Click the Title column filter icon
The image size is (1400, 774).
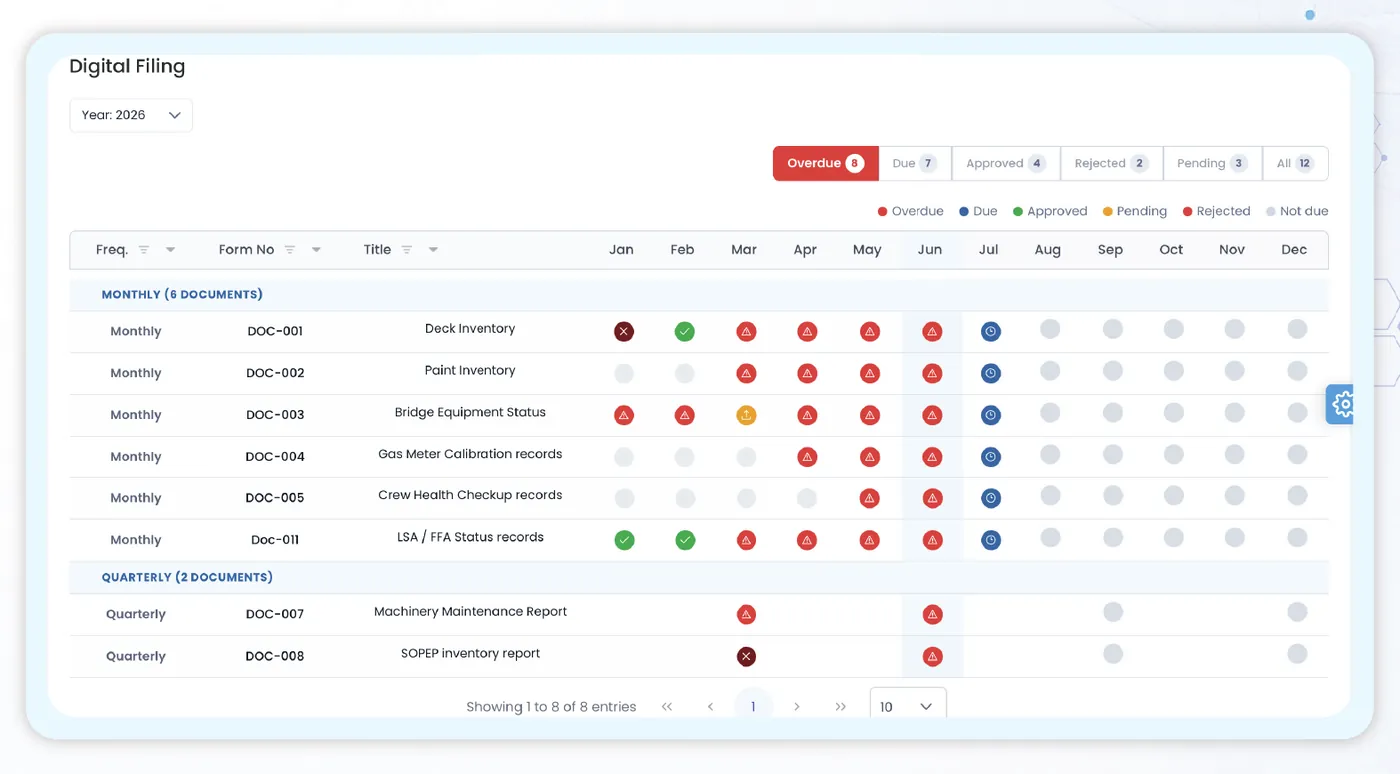407,250
